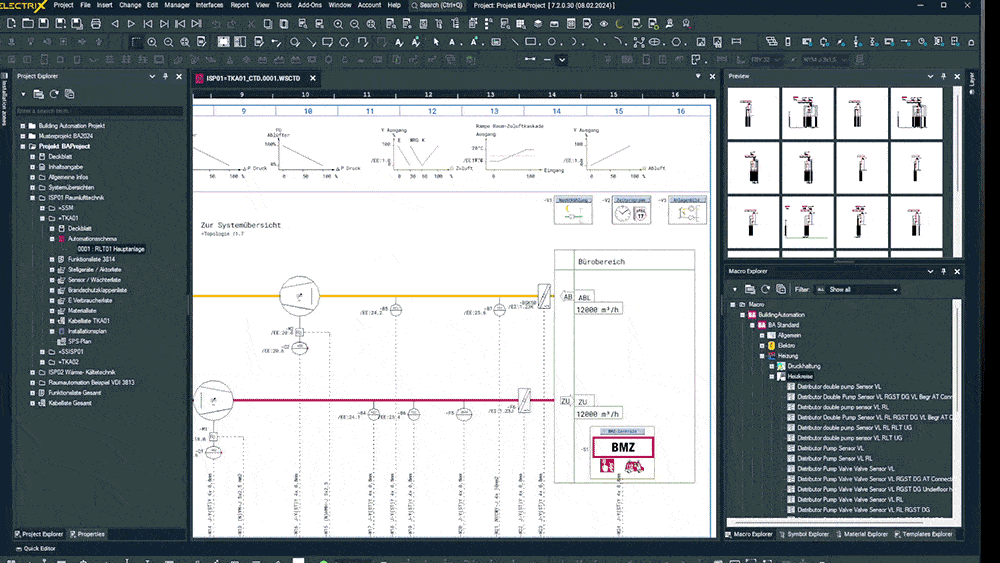Click the first thumbnail in the Preview panel

point(752,112)
